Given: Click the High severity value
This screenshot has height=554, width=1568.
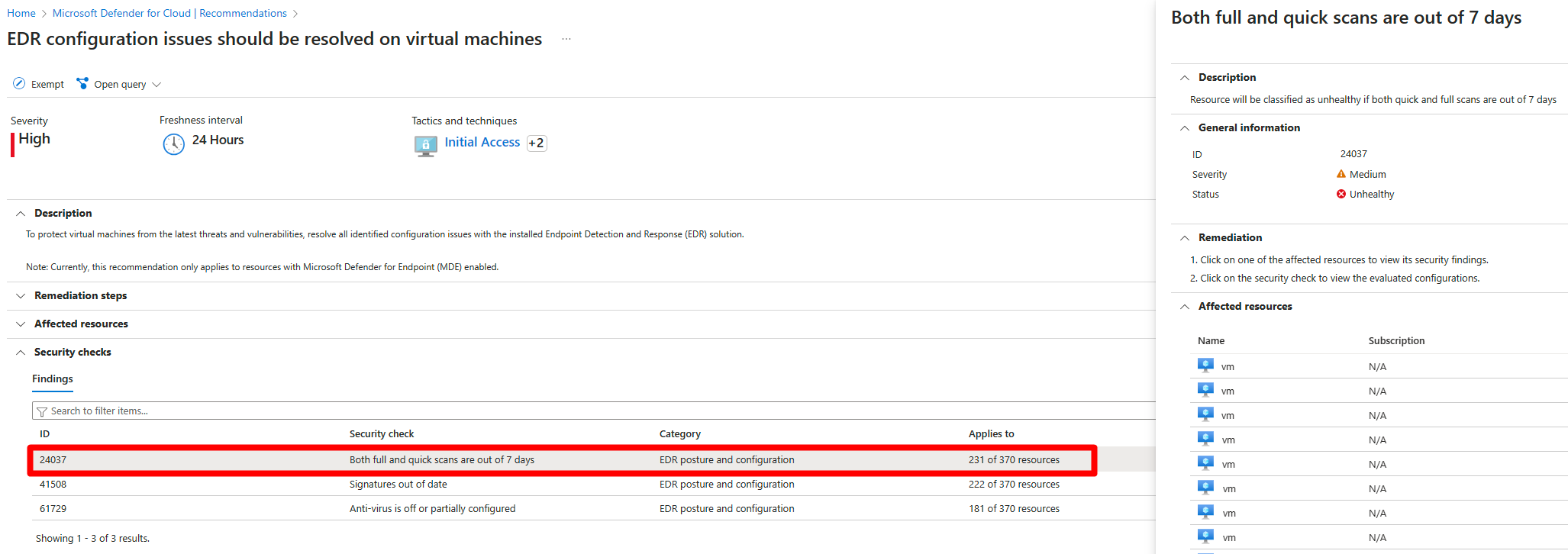Looking at the screenshot, I should pos(34,139).
